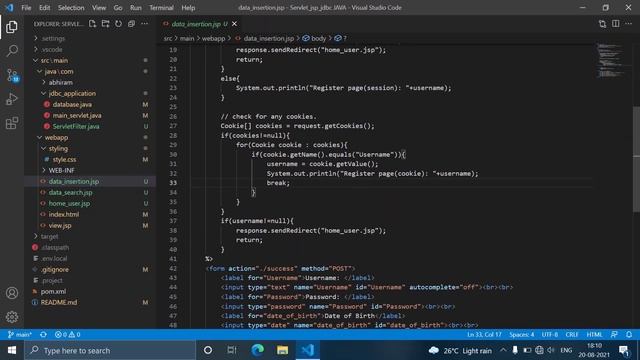Open ServletFilter.java file
This screenshot has height=360, width=640.
(76, 127)
